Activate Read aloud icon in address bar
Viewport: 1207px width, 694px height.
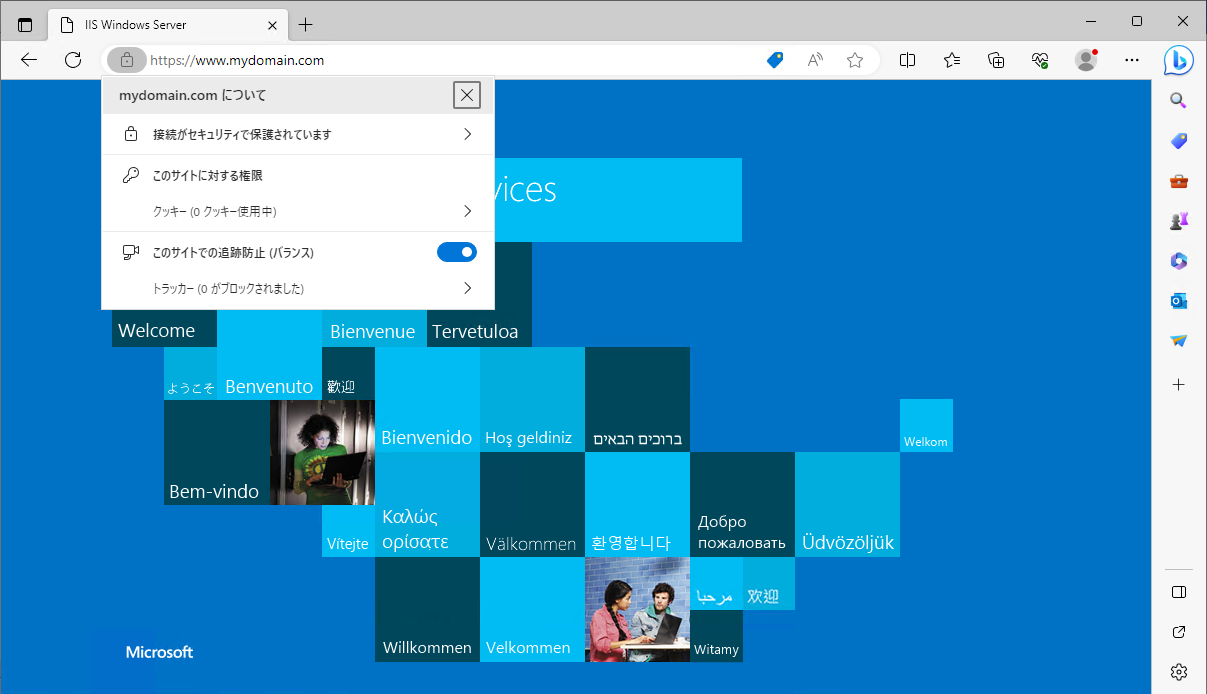815,60
